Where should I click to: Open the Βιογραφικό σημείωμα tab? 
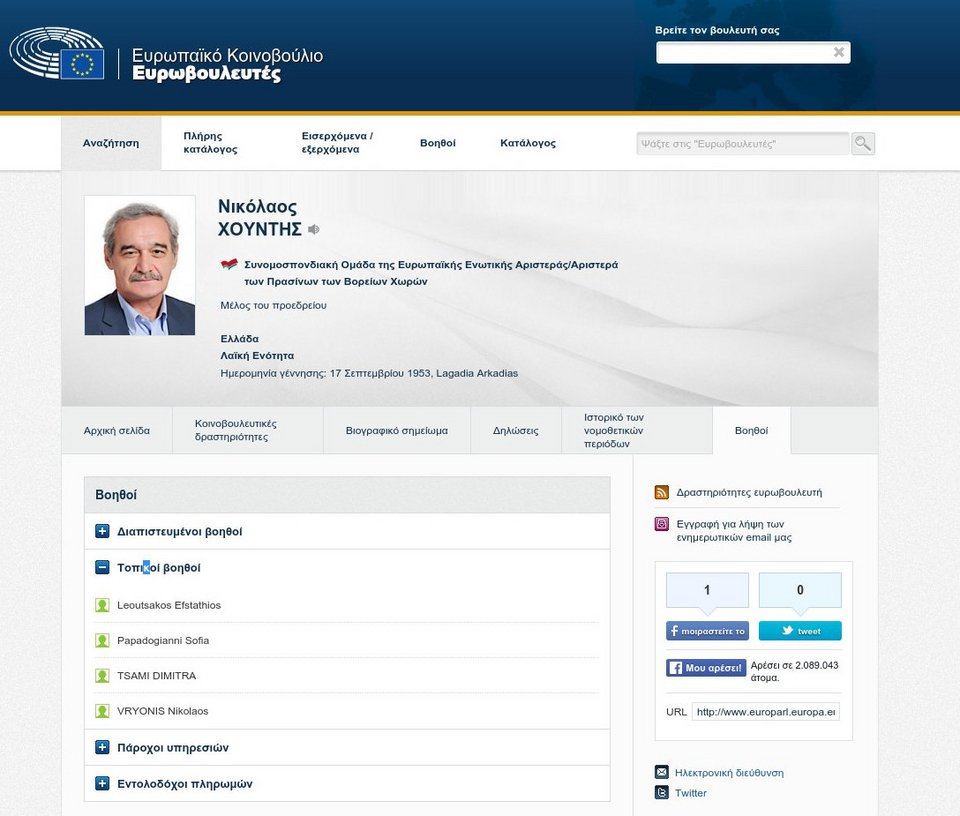click(x=396, y=431)
